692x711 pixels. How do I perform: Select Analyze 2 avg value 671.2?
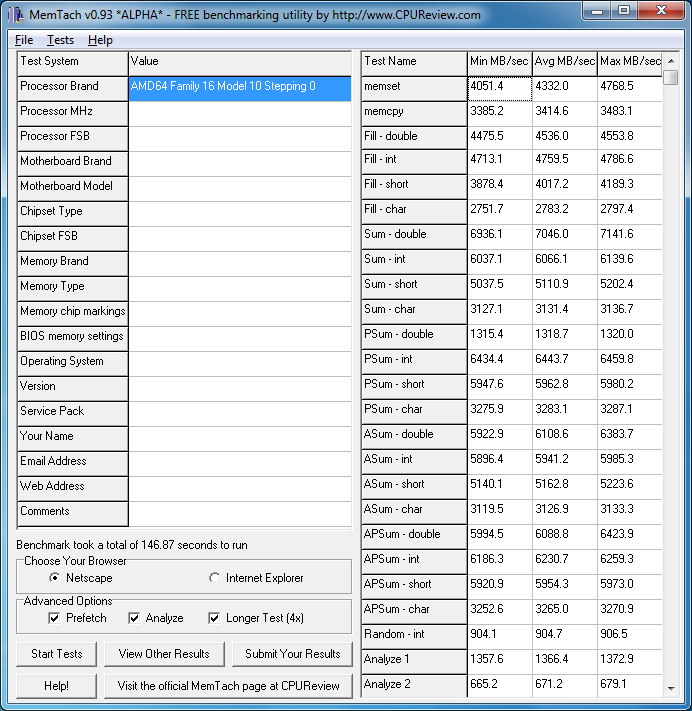click(x=565, y=686)
